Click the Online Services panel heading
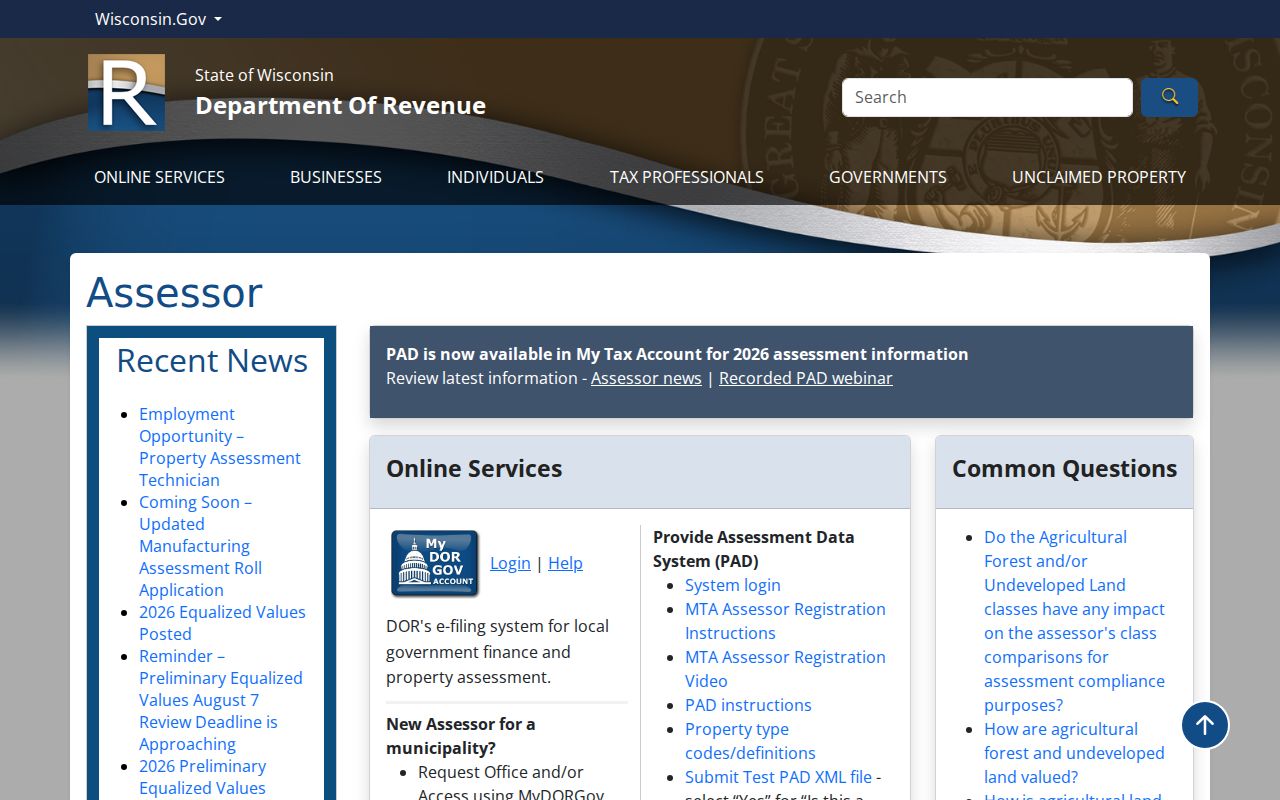 tap(474, 468)
